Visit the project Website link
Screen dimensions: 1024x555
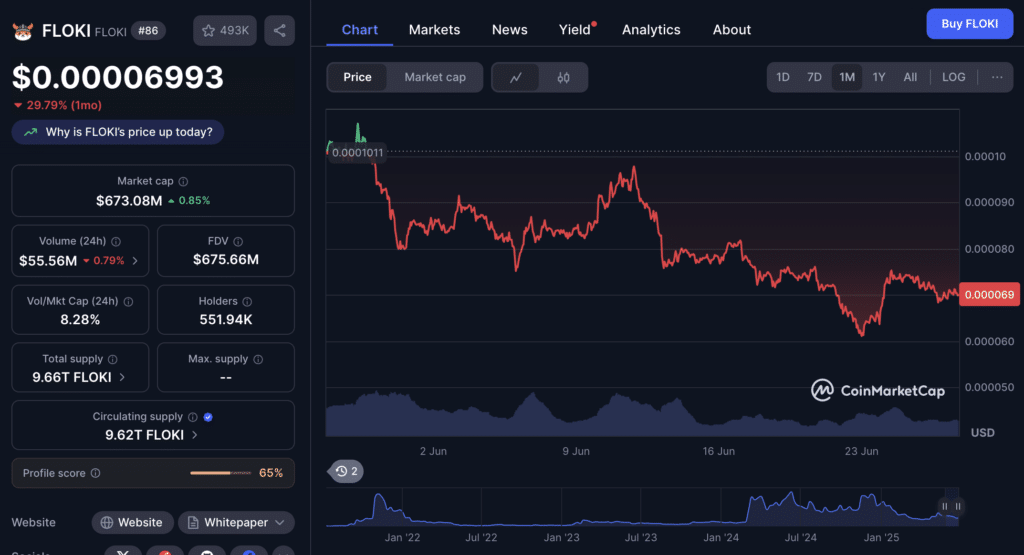(133, 522)
